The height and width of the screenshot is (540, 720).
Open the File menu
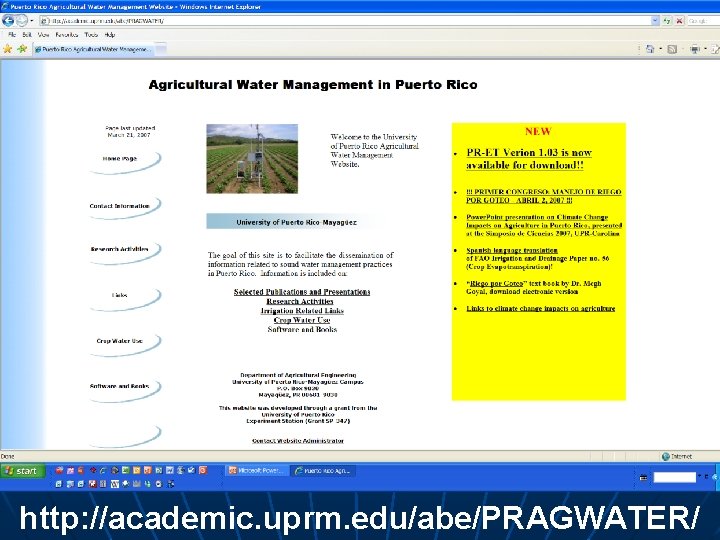(x=12, y=34)
